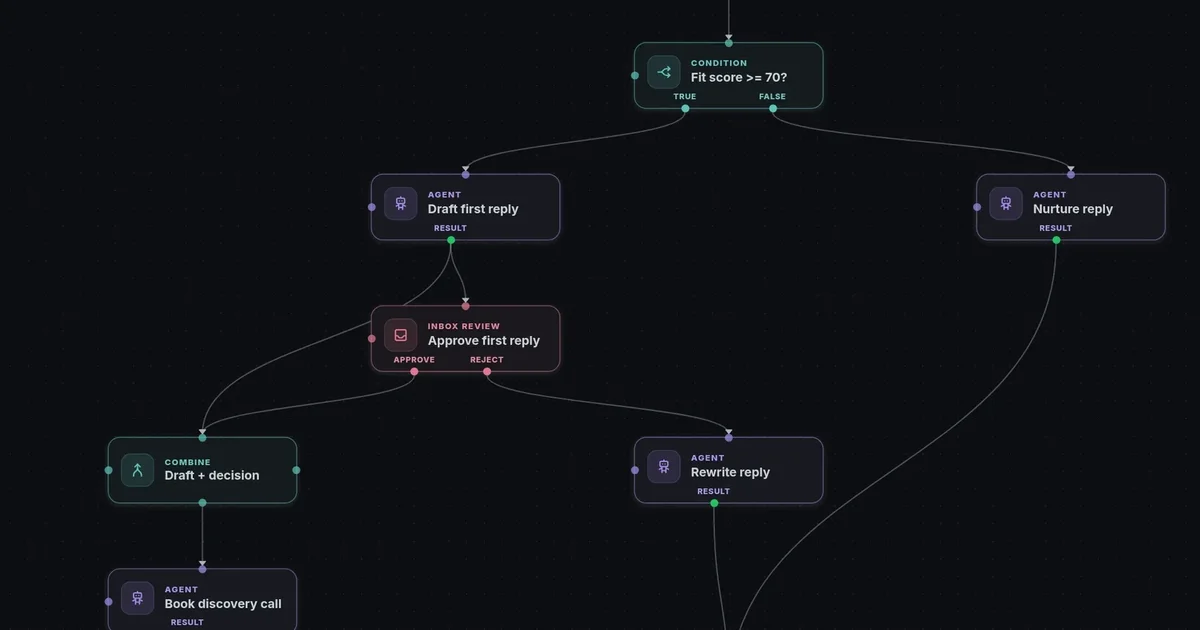Select the TRUE output port of Fit score condition
This screenshot has height=630, width=1200.
(685, 108)
